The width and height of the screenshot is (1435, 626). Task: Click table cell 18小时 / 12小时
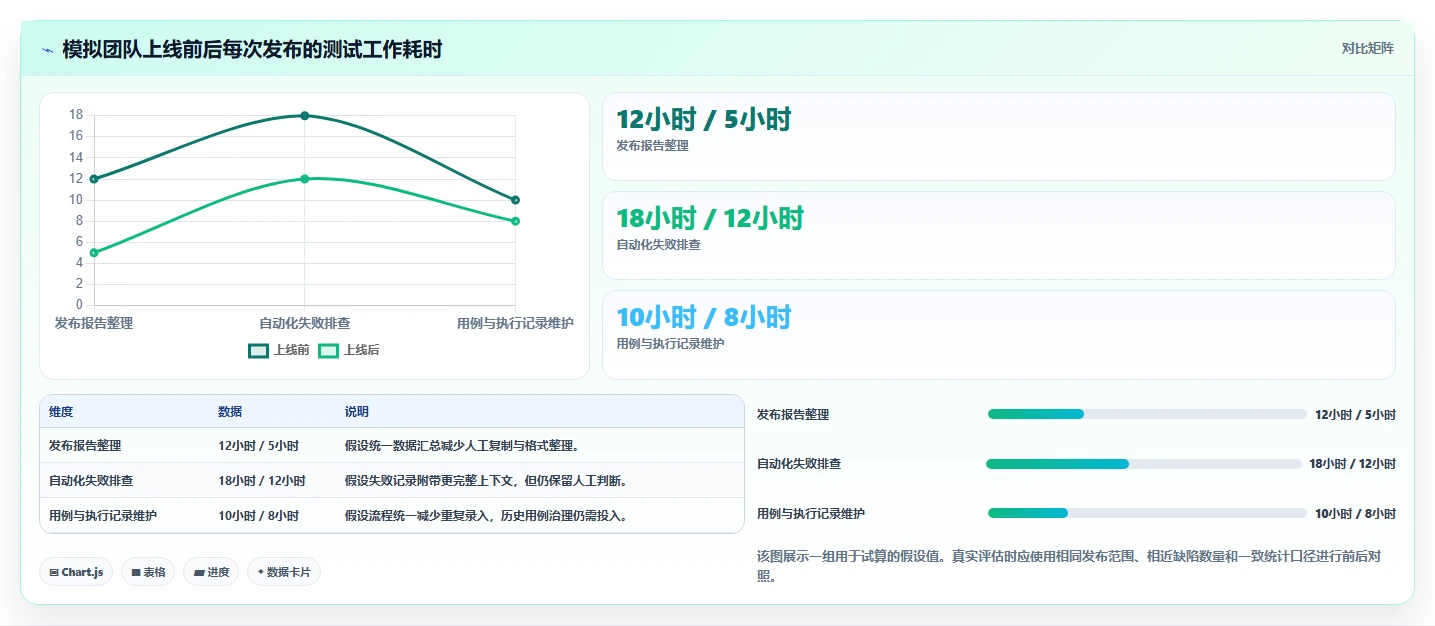[x=262, y=481]
